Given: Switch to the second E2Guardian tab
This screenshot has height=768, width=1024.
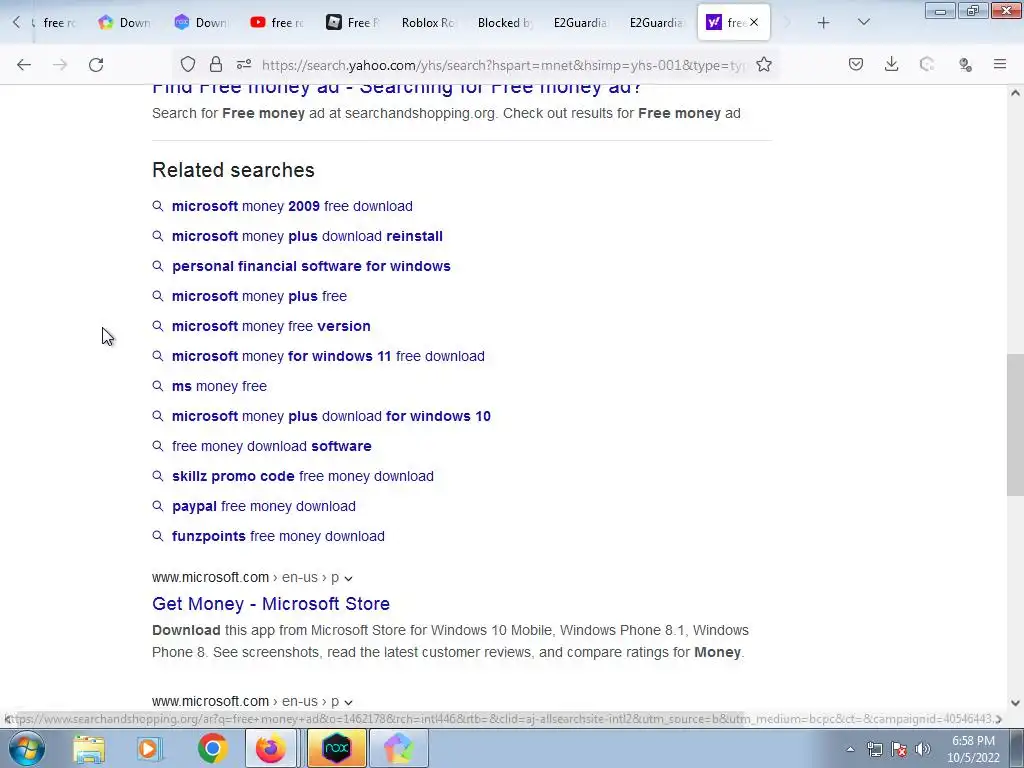Looking at the screenshot, I should (656, 22).
